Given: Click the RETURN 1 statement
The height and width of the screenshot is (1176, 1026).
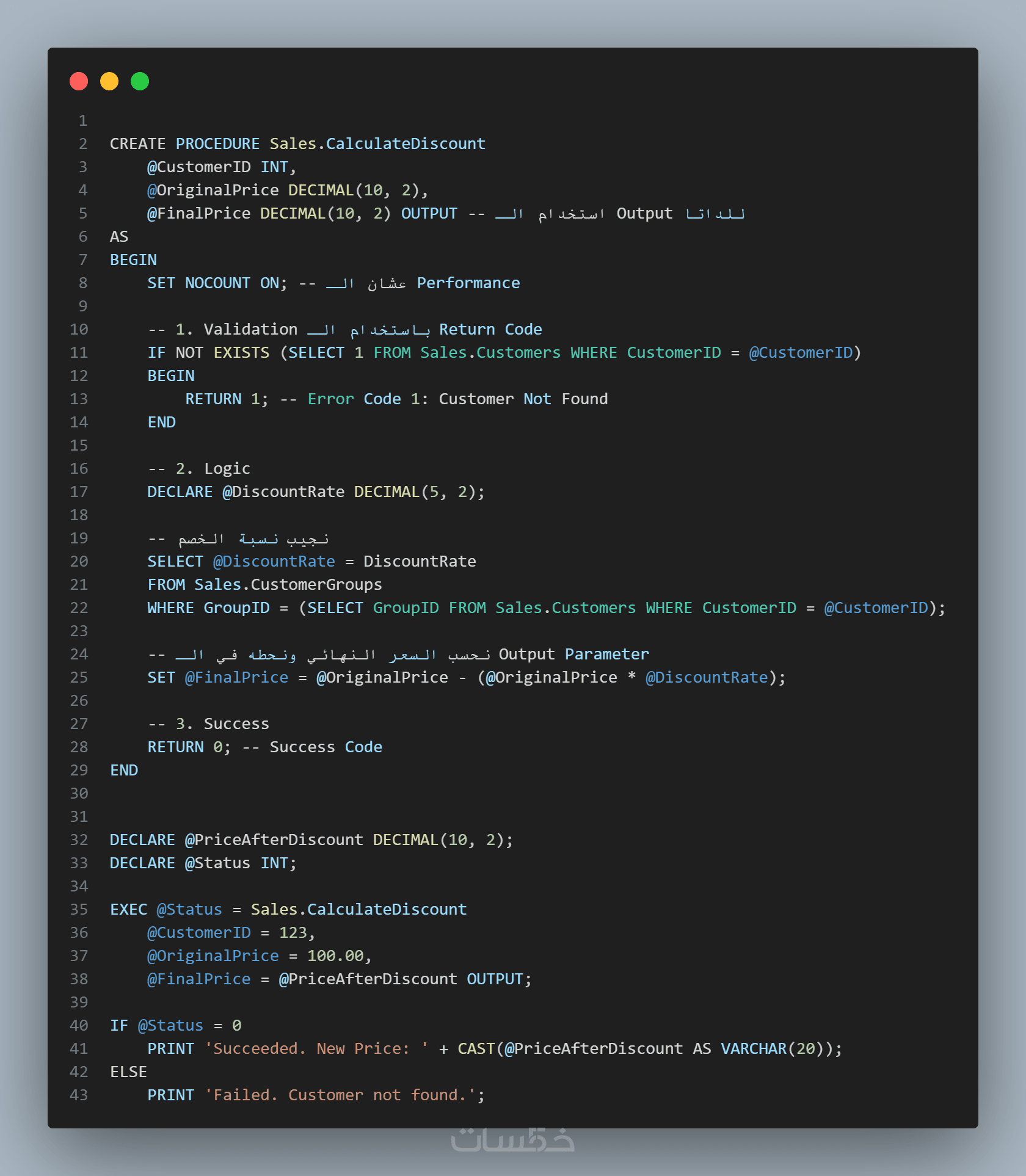Looking at the screenshot, I should (x=227, y=399).
